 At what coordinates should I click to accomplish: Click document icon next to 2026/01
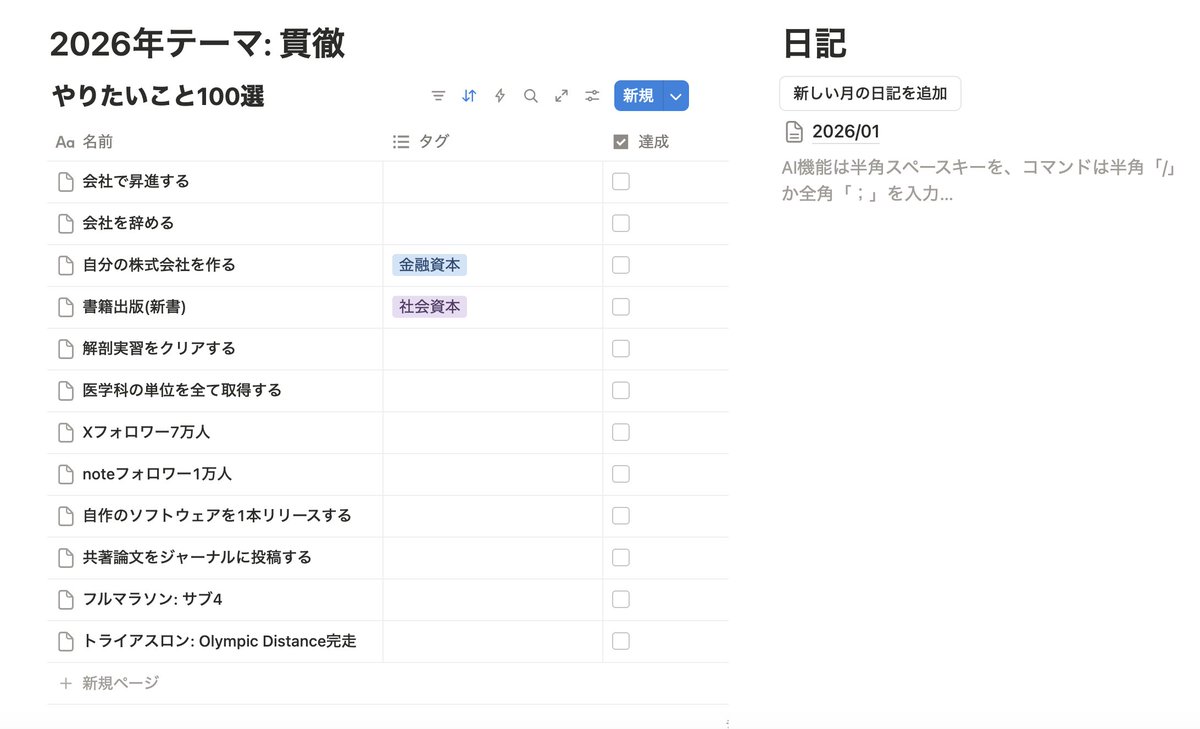794,132
